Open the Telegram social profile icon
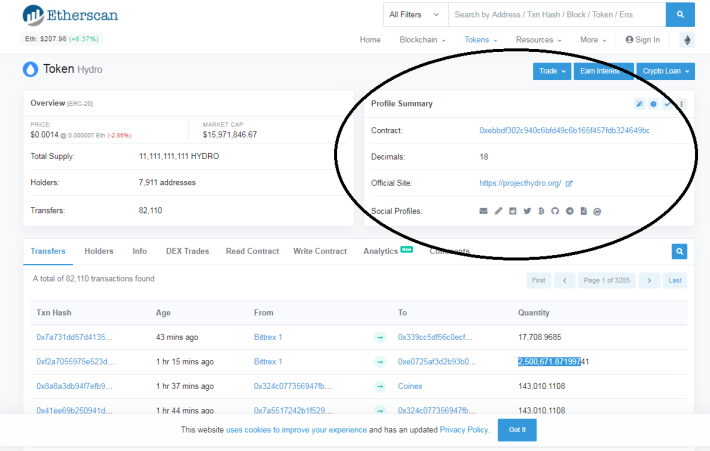Image resolution: width=710 pixels, height=451 pixels. (569, 211)
